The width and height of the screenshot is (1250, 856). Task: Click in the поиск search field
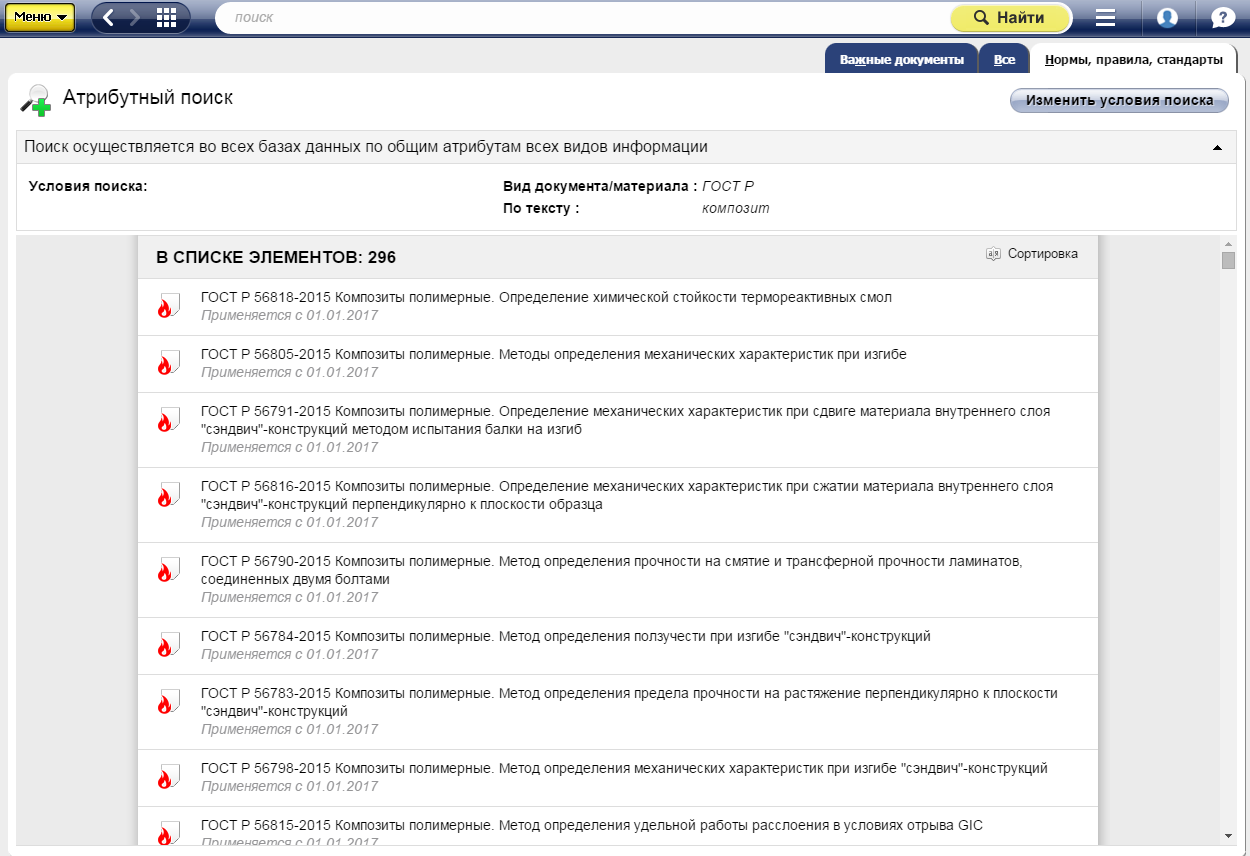(x=580, y=18)
